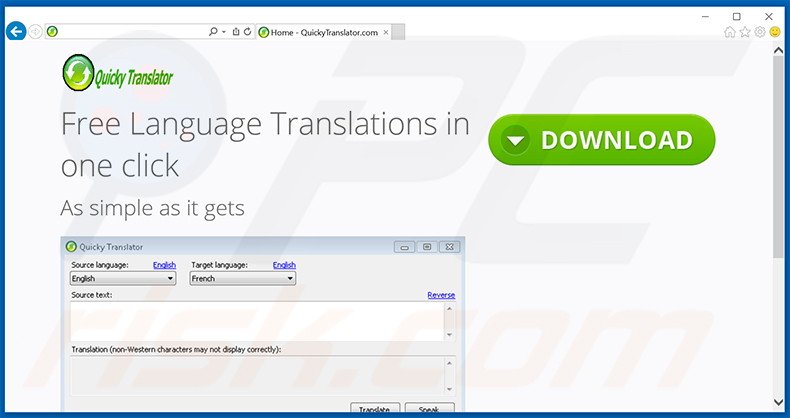Click inside the Source text box
790x418 pixels.
(257, 321)
